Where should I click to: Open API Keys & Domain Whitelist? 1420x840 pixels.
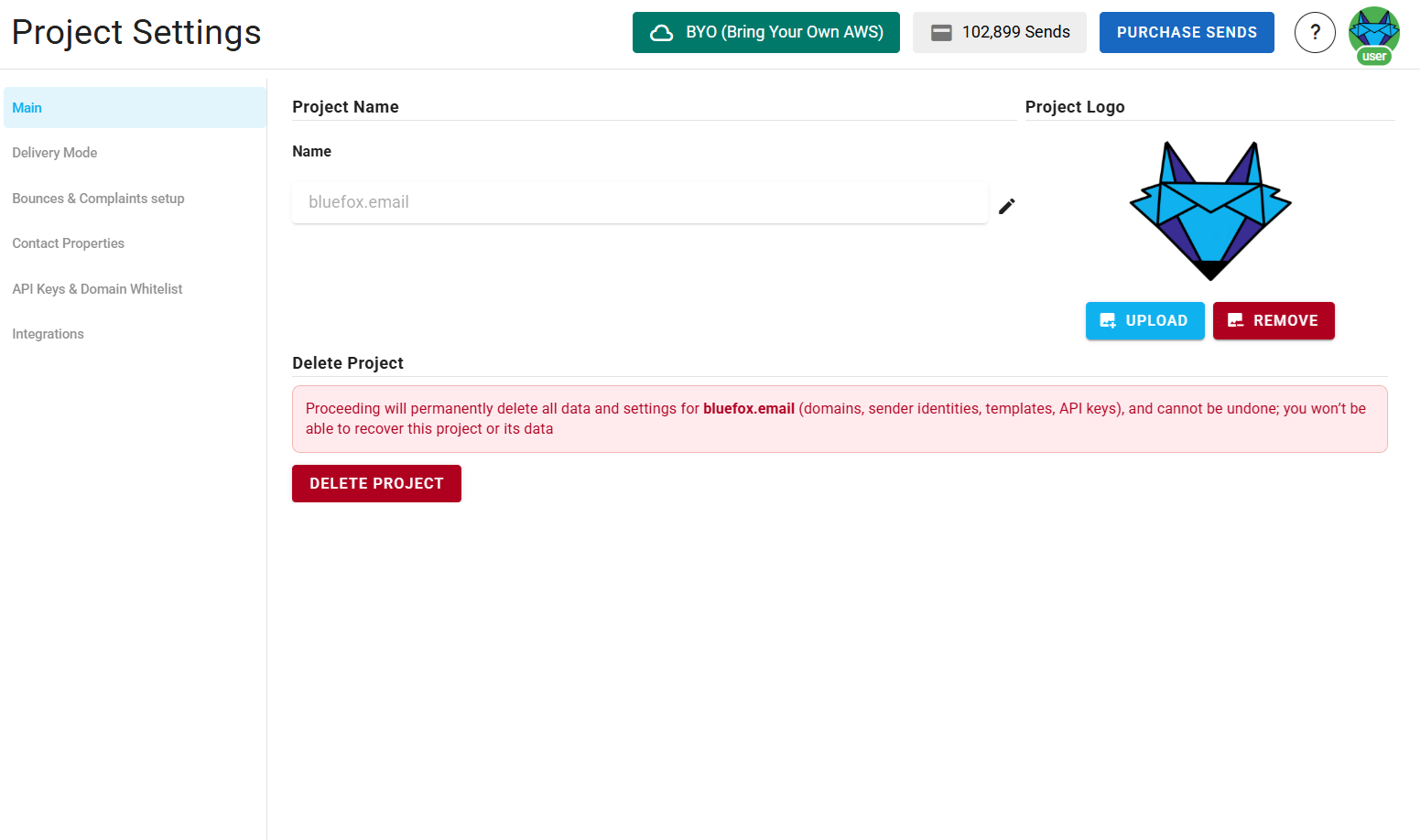pyautogui.click(x=97, y=288)
